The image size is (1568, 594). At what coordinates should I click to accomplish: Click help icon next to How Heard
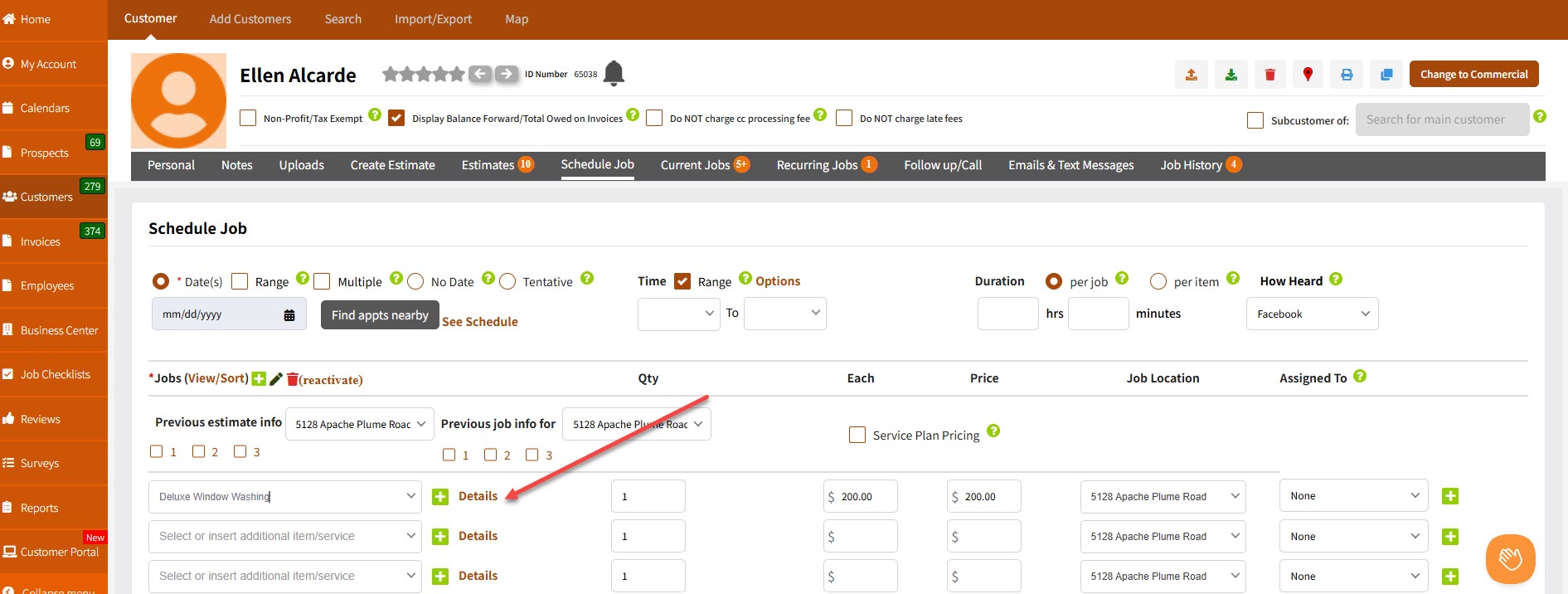pyautogui.click(x=1336, y=279)
